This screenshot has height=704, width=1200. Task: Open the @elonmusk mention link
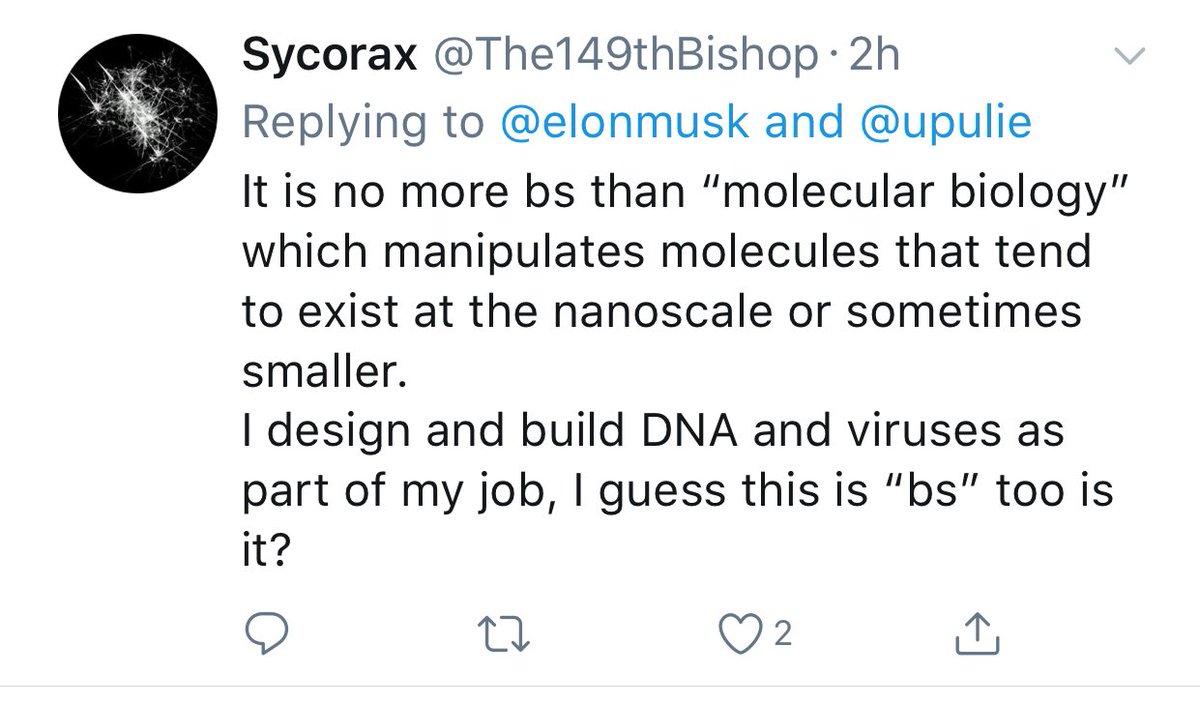(623, 122)
